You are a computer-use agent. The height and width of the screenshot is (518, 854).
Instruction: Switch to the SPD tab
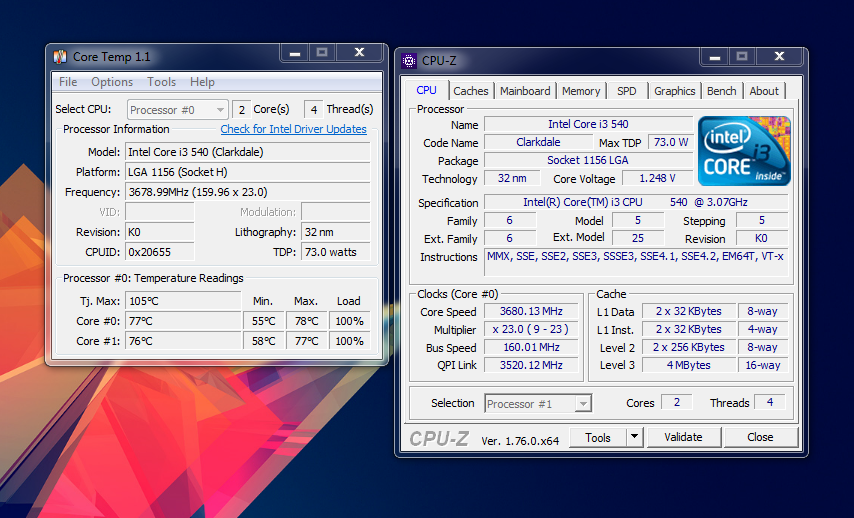pos(626,91)
